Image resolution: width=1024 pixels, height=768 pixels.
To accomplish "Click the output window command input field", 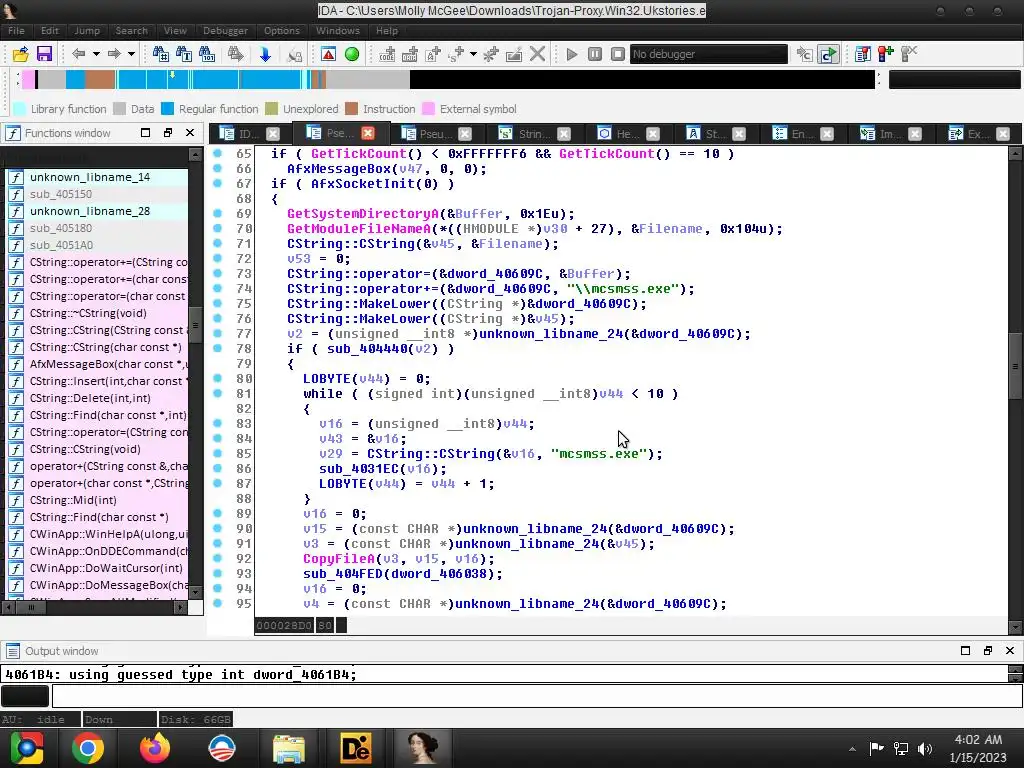I will (537, 696).
